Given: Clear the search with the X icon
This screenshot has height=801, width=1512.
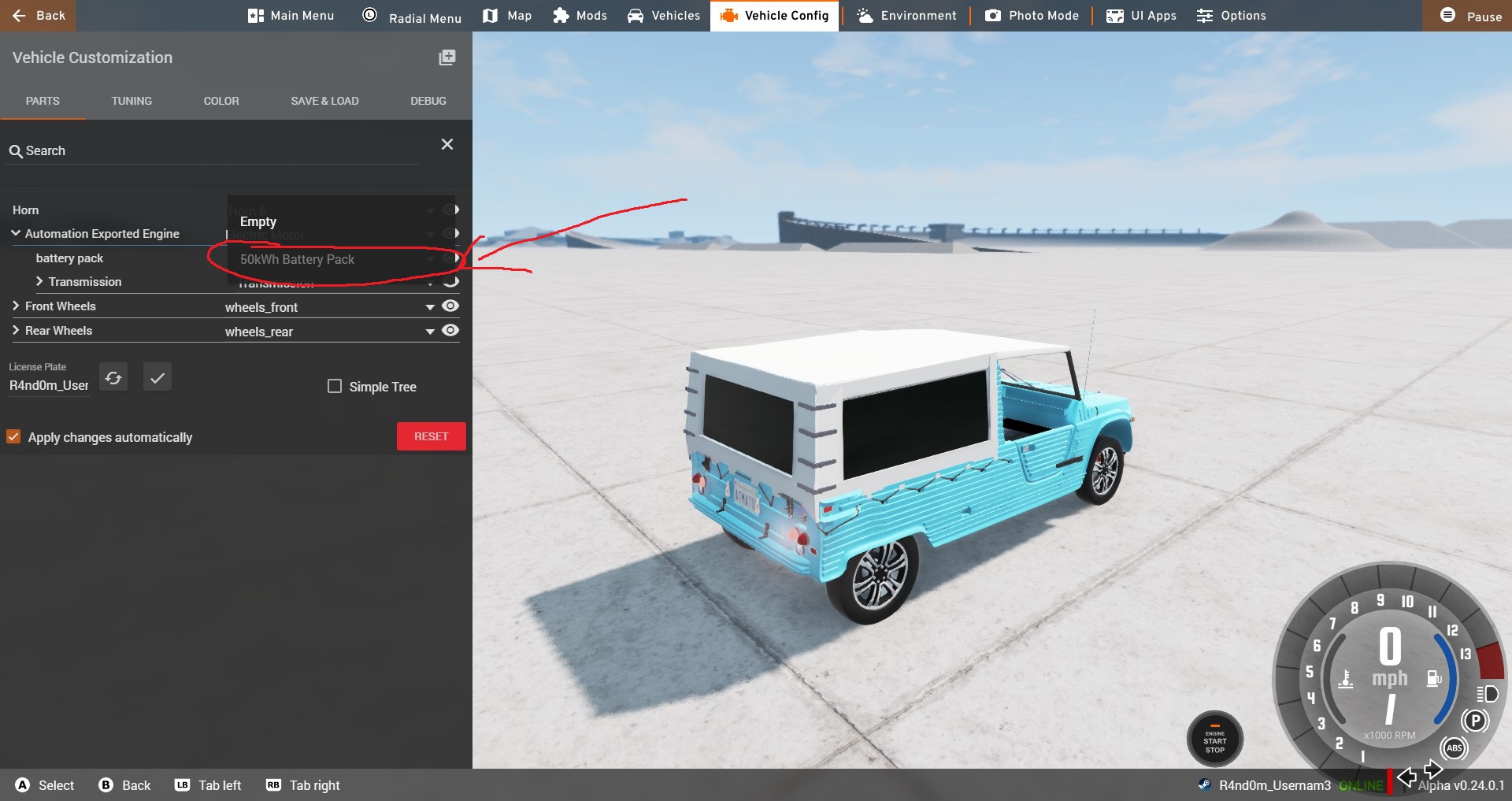Looking at the screenshot, I should point(447,144).
